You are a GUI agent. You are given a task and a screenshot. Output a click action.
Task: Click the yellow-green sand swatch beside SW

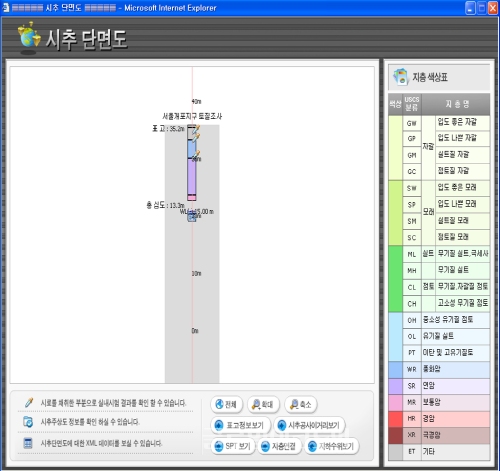click(395, 213)
